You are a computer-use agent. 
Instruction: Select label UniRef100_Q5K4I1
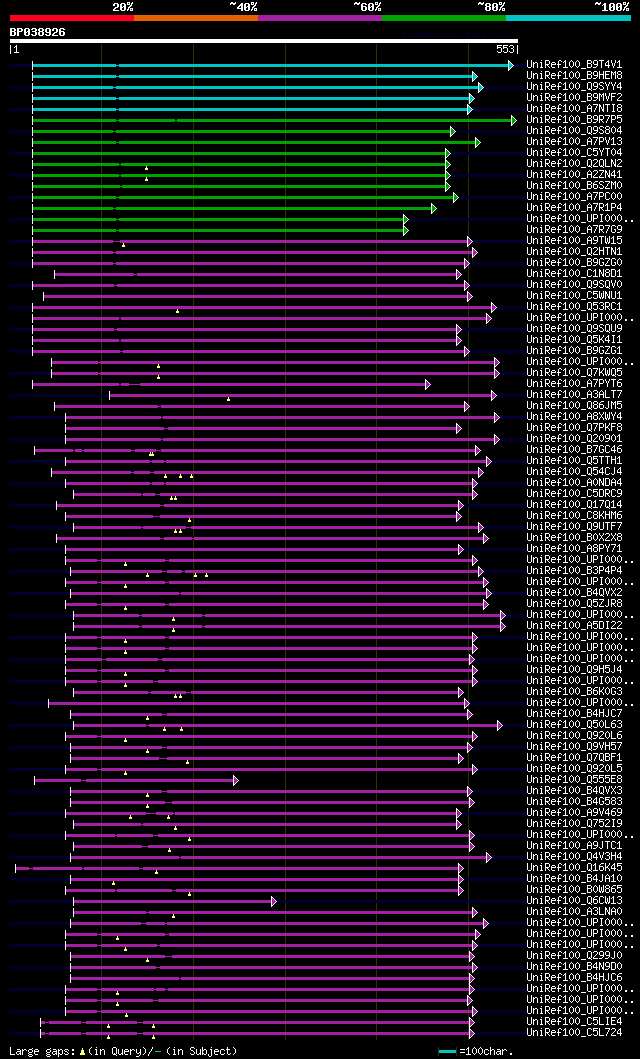[575, 340]
